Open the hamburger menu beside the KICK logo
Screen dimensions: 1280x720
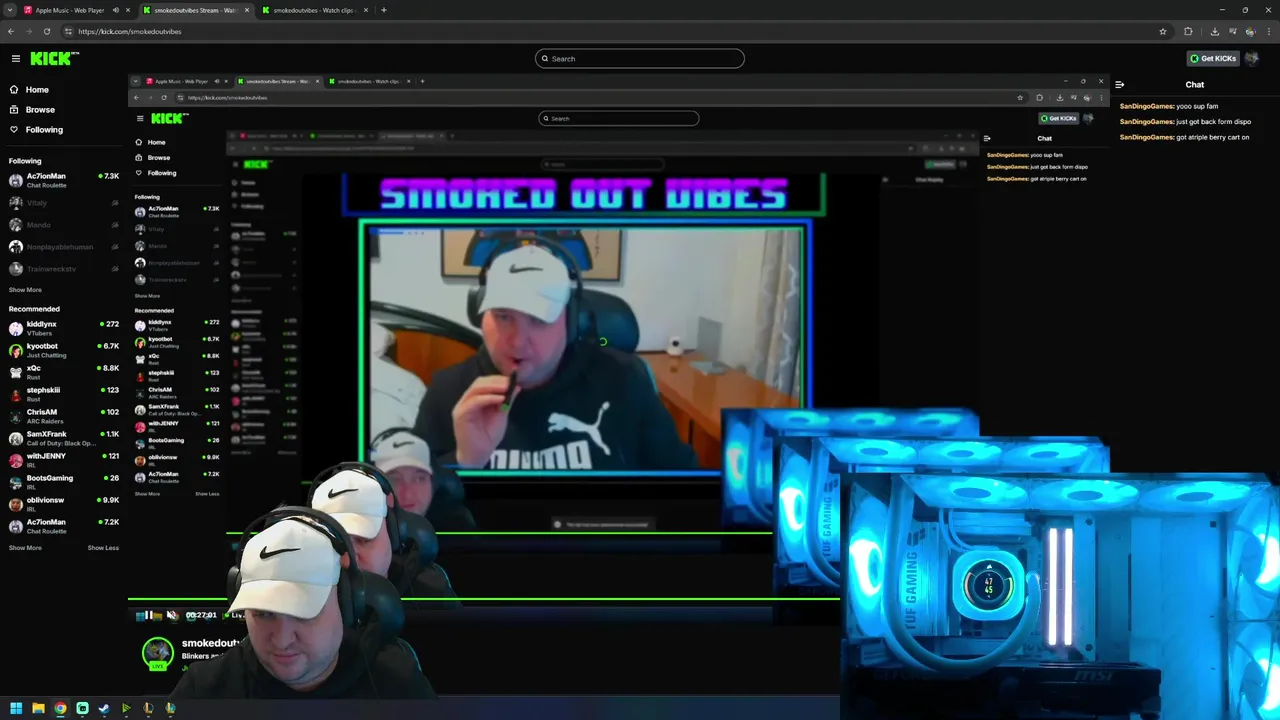point(15,59)
